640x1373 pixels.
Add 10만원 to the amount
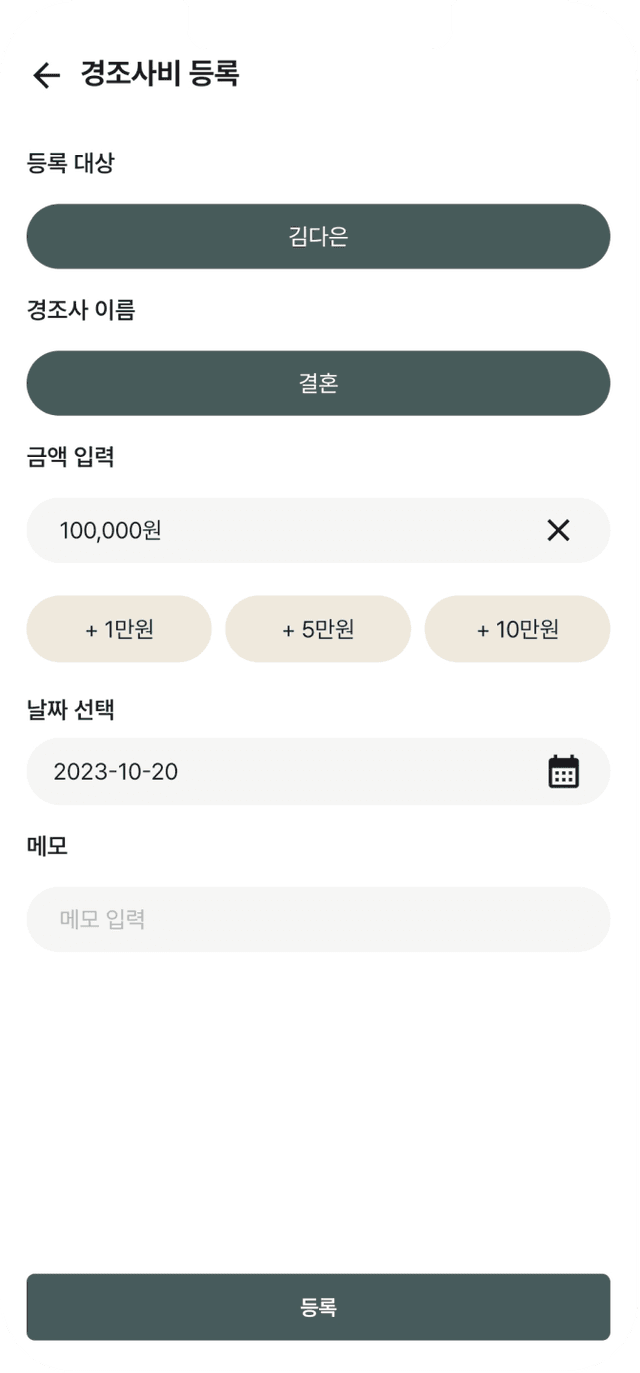click(517, 629)
